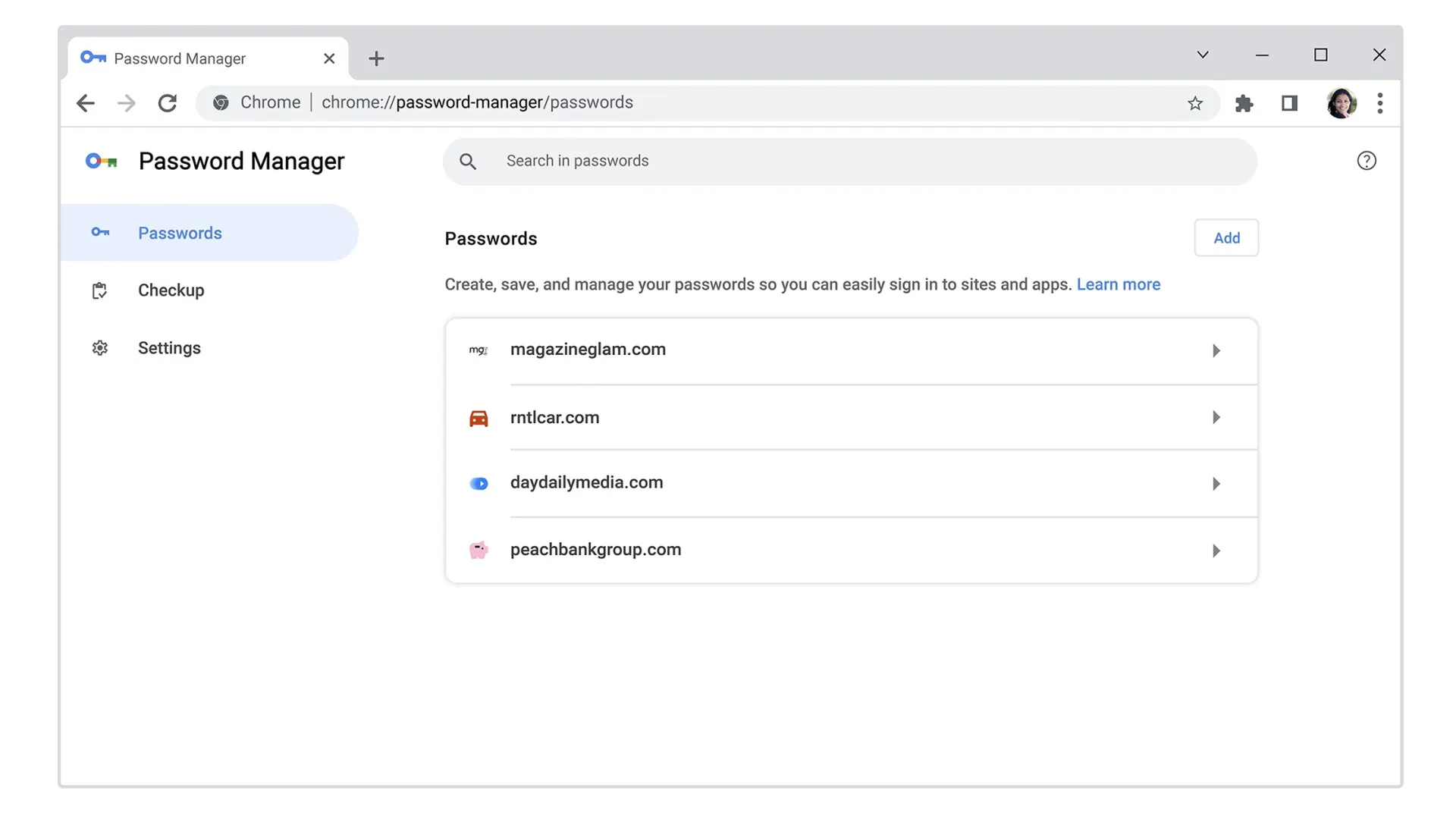Click the rntlcar.com car favicon
Viewport: 1456px width, 819px height.
click(x=479, y=417)
